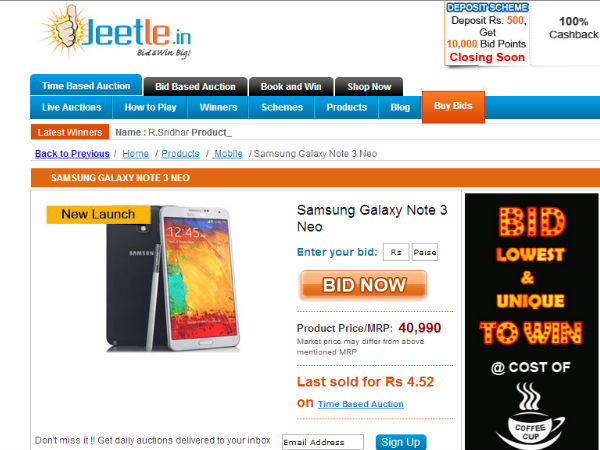
Task: Click the New Launch badge
Action: pyautogui.click(x=98, y=214)
